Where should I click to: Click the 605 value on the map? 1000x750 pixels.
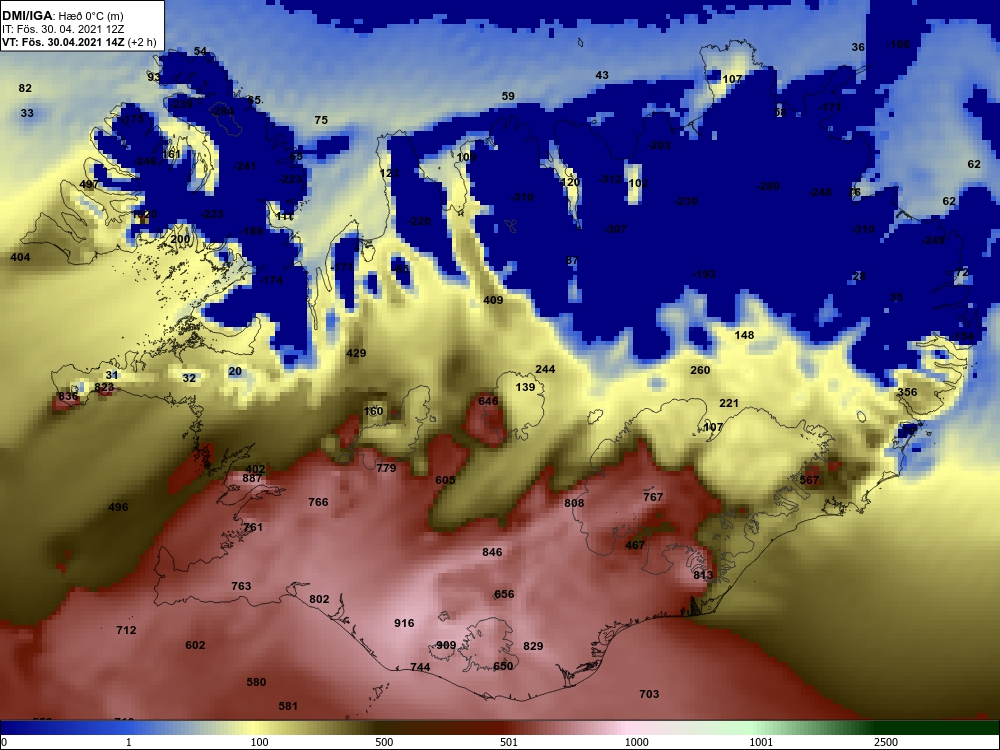(x=445, y=480)
